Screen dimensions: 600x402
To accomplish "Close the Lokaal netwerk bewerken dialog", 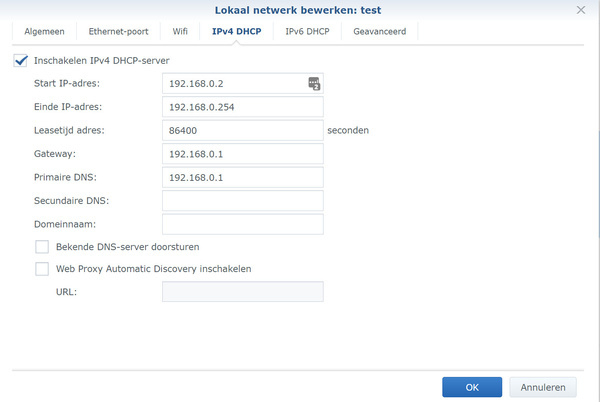I will pos(581,10).
